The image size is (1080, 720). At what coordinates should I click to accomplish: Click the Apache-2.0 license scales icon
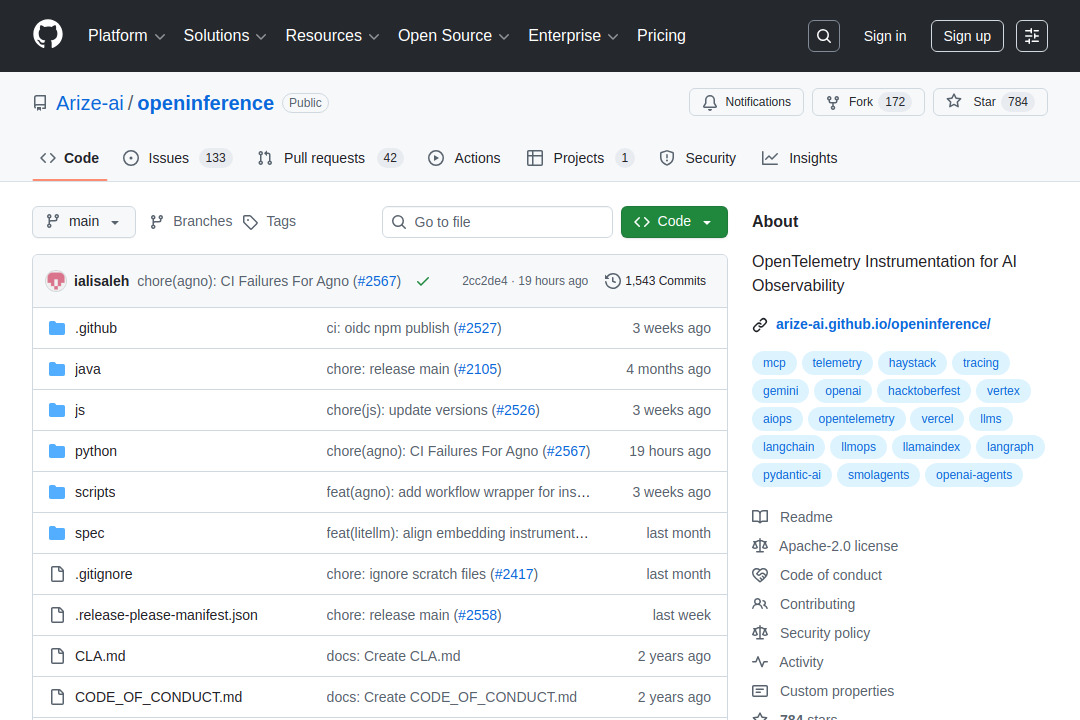[x=760, y=546]
